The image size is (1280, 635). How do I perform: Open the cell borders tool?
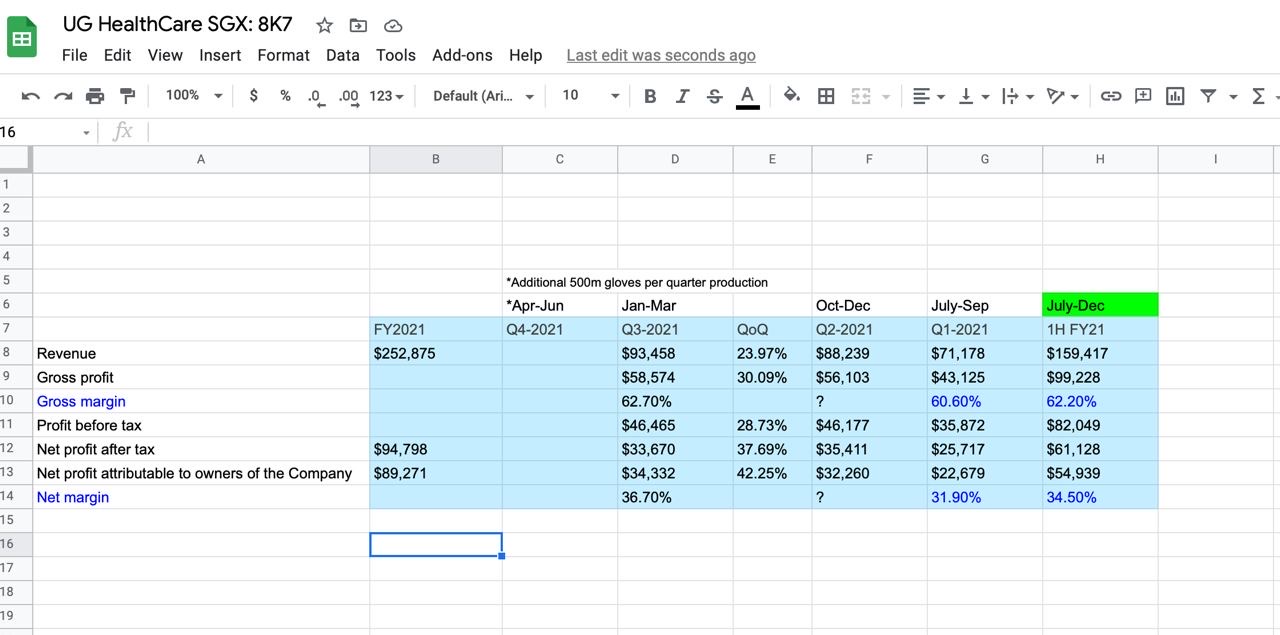[826, 96]
